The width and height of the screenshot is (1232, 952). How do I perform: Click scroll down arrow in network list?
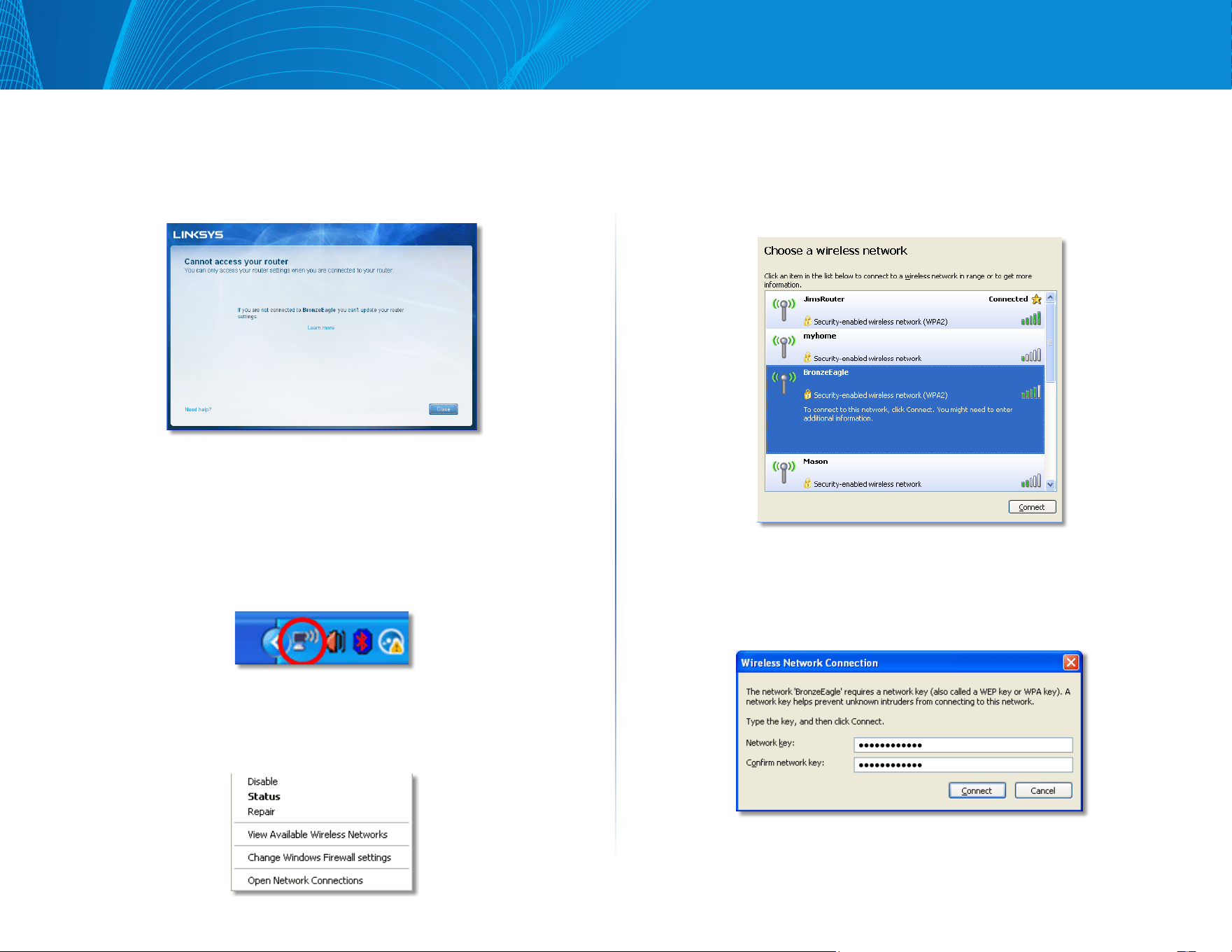[1050, 485]
